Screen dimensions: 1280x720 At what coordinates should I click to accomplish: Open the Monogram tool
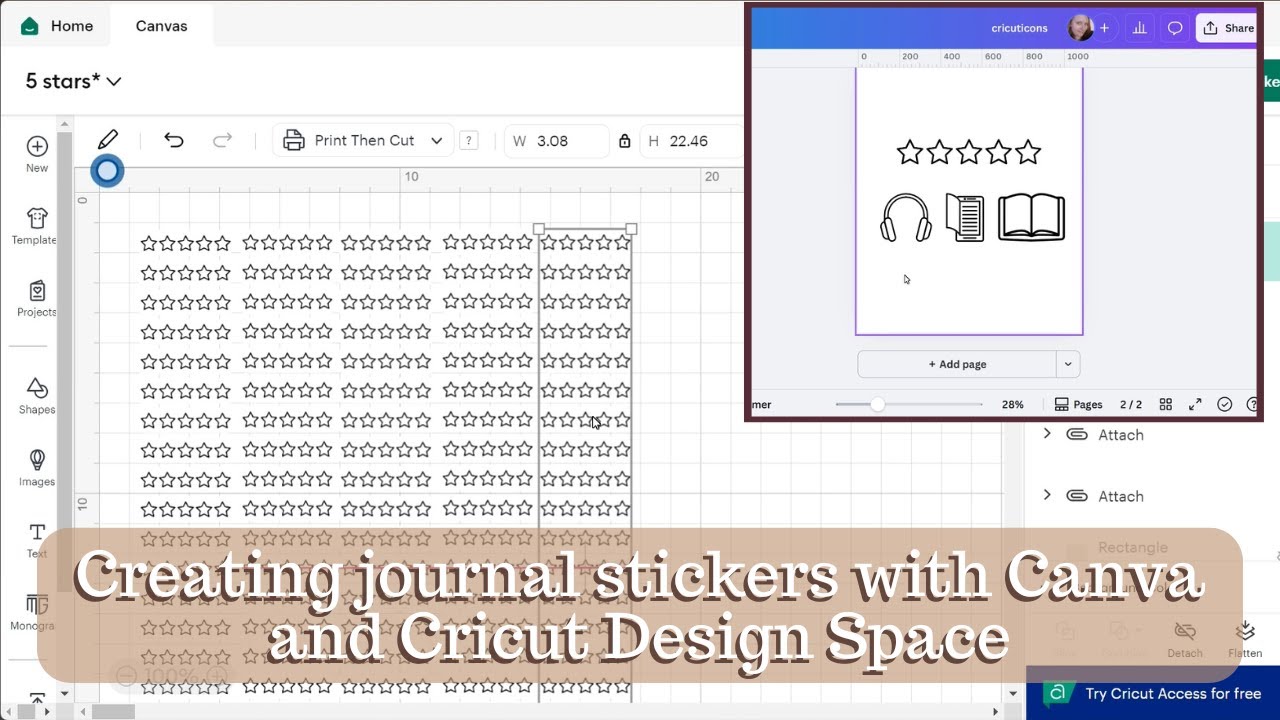[37, 611]
